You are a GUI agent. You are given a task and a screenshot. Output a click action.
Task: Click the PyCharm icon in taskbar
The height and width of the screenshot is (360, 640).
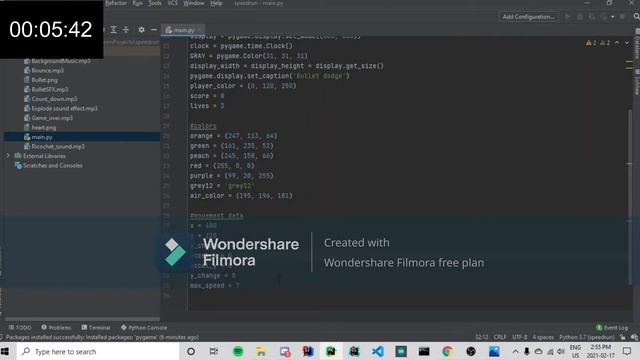331,351
